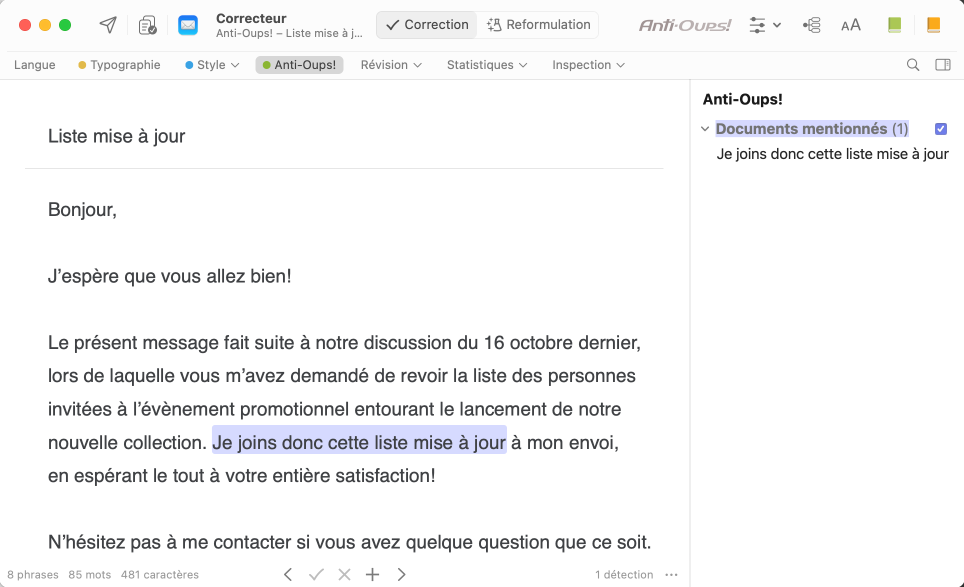Click the text size AA icon
The image size is (964, 587).
tap(850, 25)
